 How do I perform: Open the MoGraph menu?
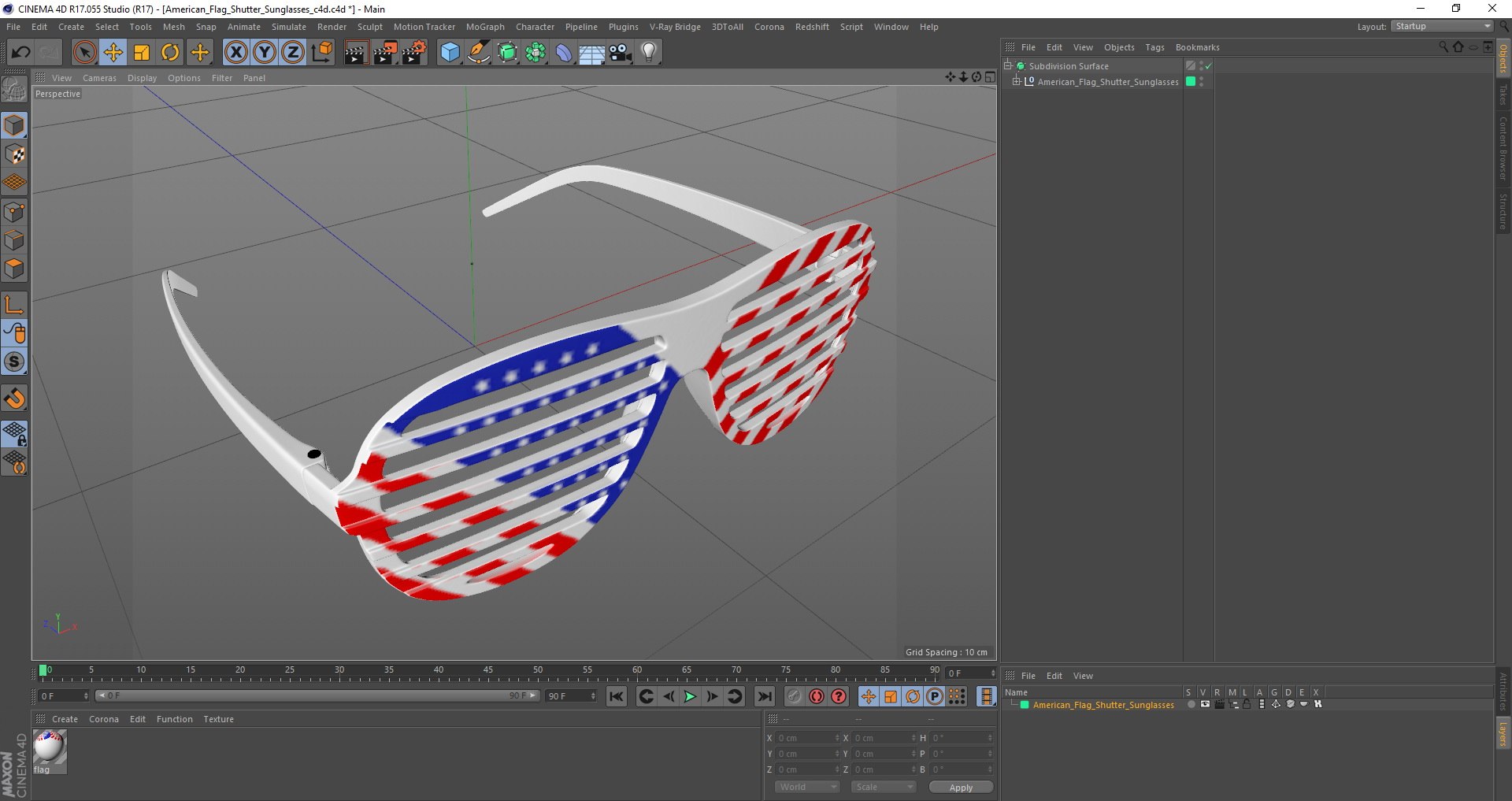pos(485,27)
